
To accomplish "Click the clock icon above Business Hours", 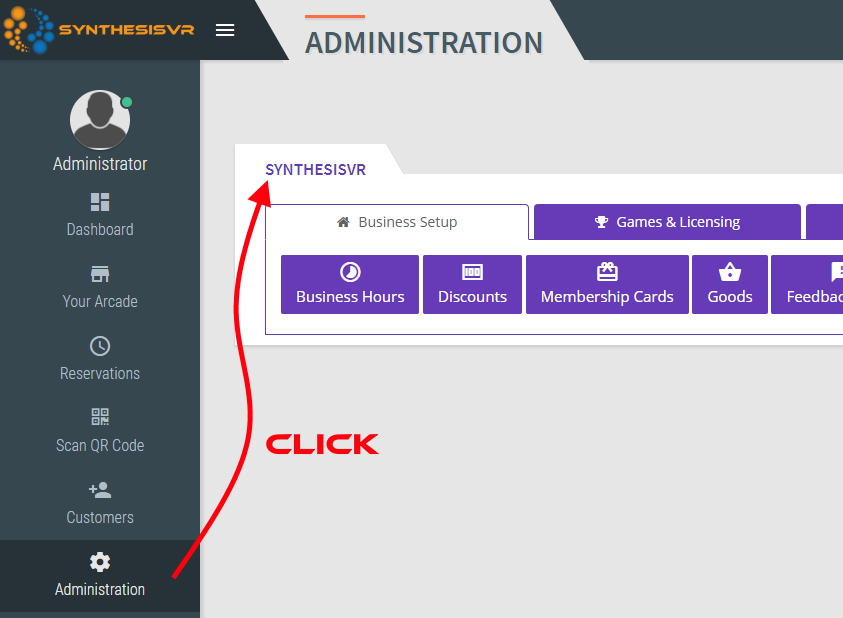I will (350, 272).
